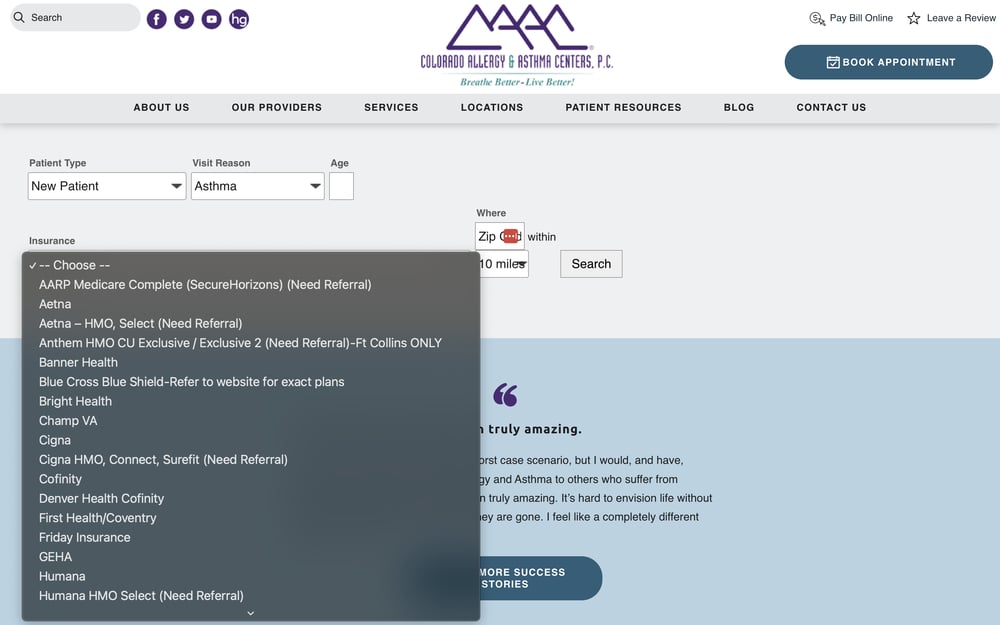The image size is (1000, 625).
Task: Open the Facebook social icon
Action: (156, 19)
